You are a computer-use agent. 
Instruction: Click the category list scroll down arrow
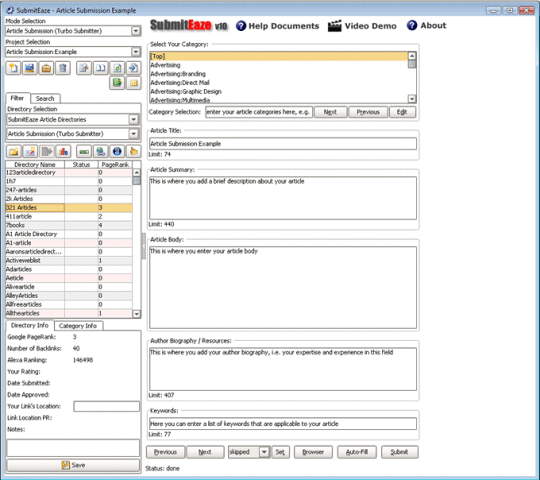pos(412,99)
